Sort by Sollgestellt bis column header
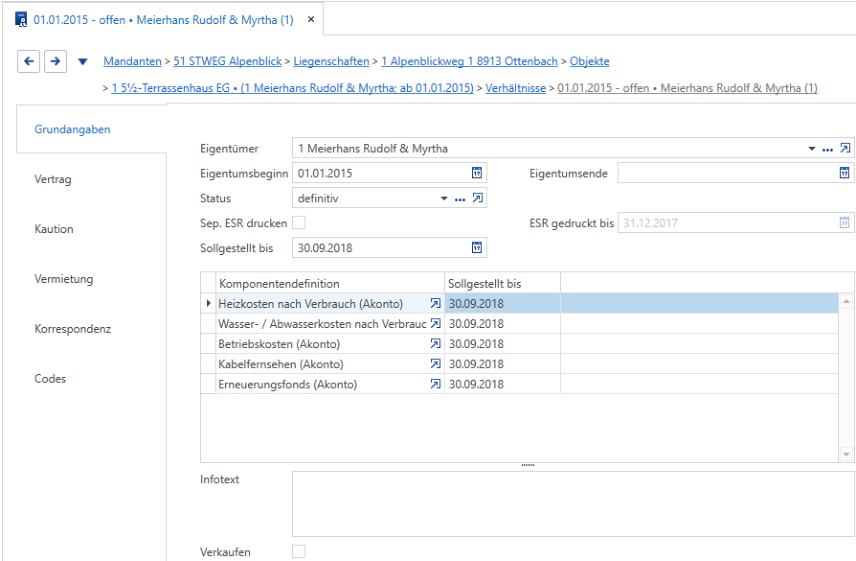 pyautogui.click(x=502, y=283)
